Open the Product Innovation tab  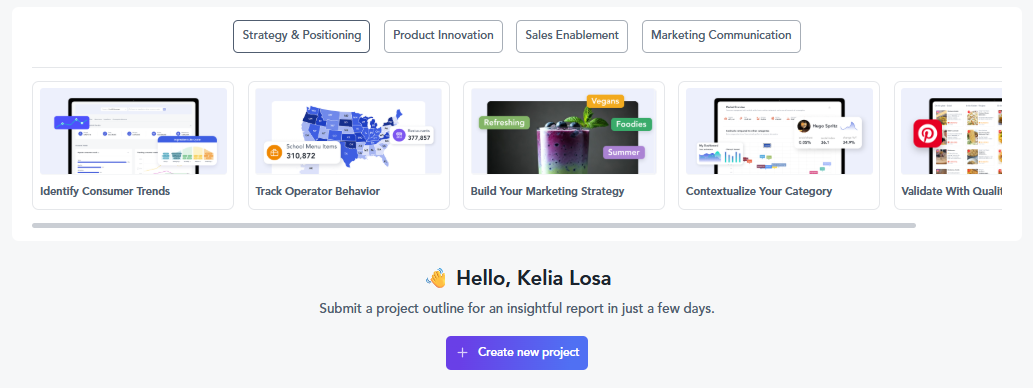[443, 36]
